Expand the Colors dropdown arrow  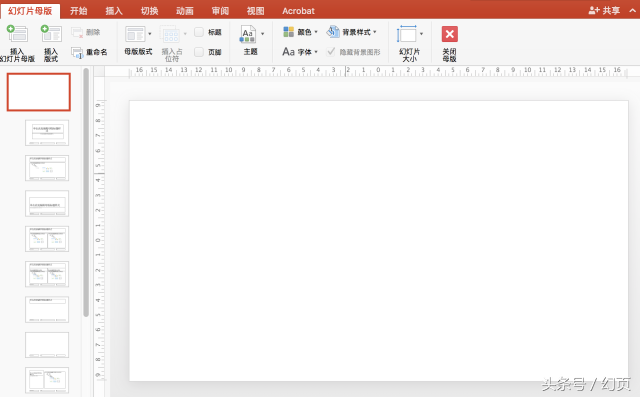[x=316, y=32]
